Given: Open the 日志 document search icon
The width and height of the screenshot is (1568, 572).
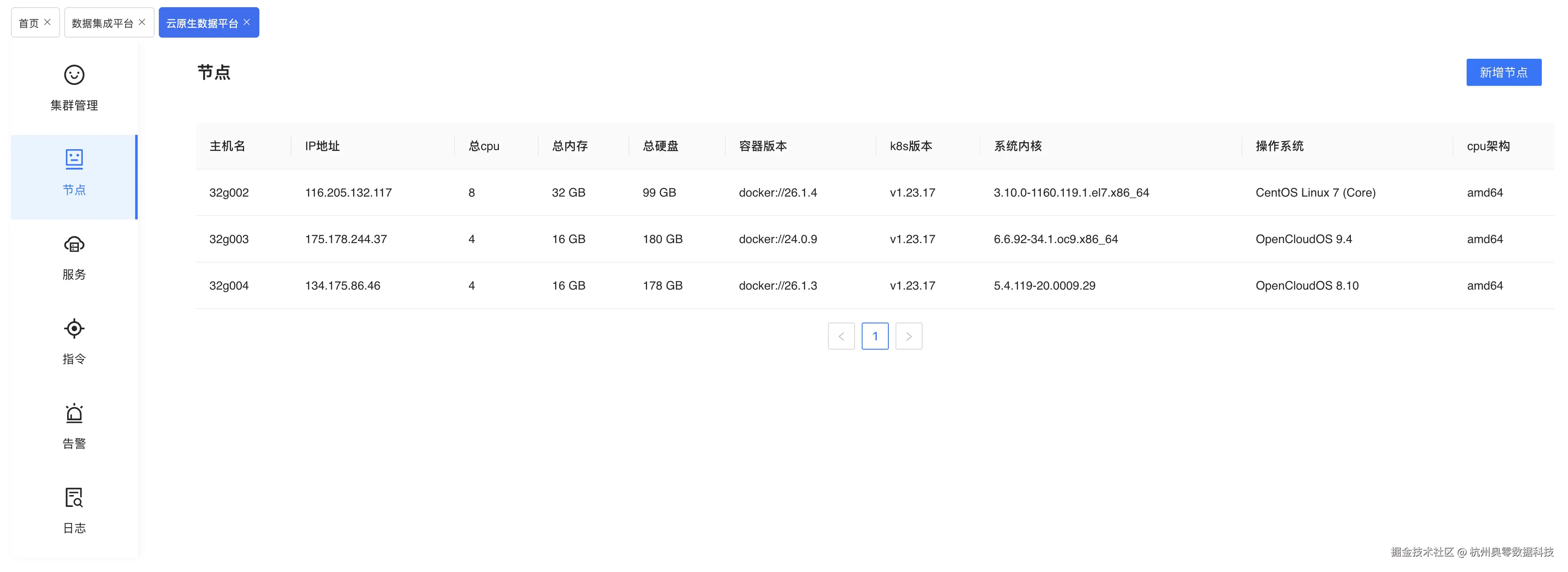Looking at the screenshot, I should click(73, 498).
